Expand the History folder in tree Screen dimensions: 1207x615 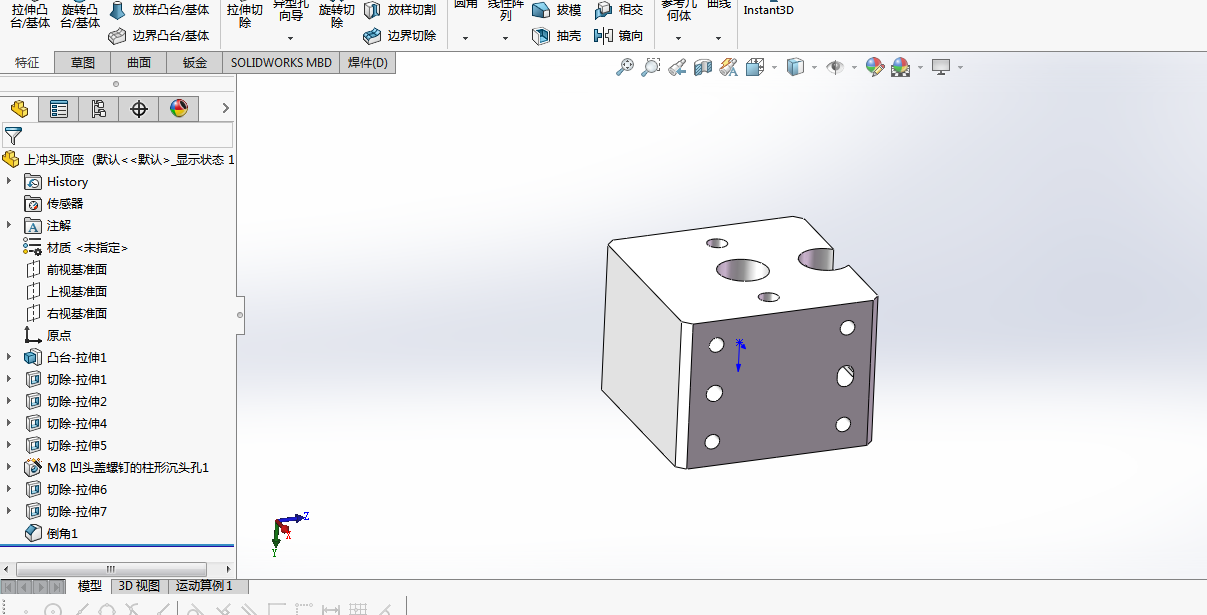point(9,181)
